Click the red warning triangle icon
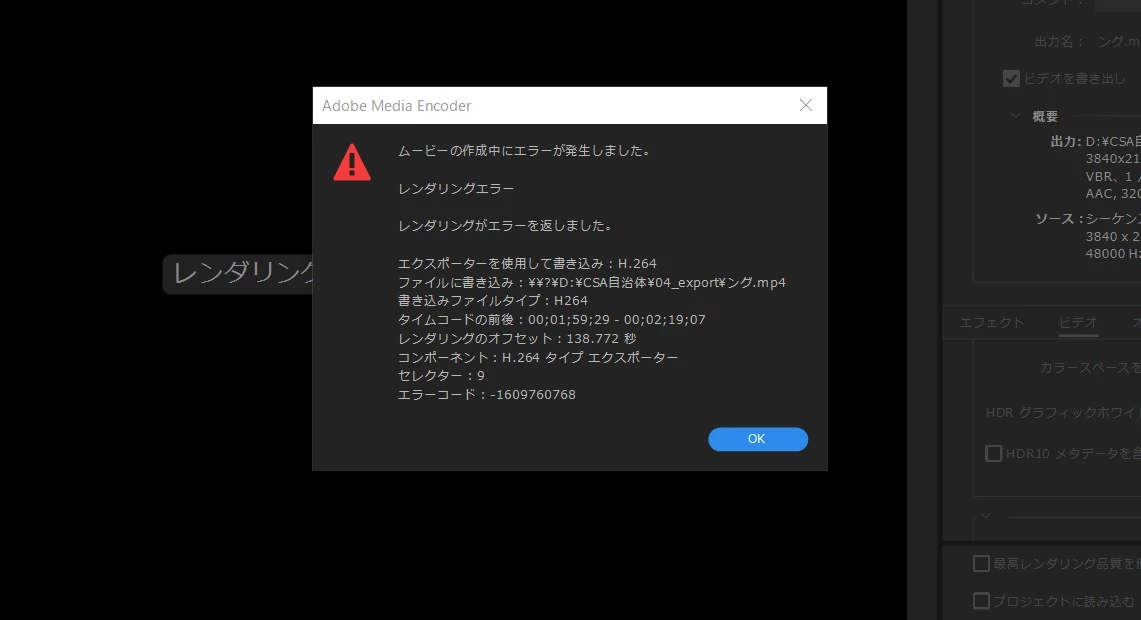1141x620 pixels. 352,162
